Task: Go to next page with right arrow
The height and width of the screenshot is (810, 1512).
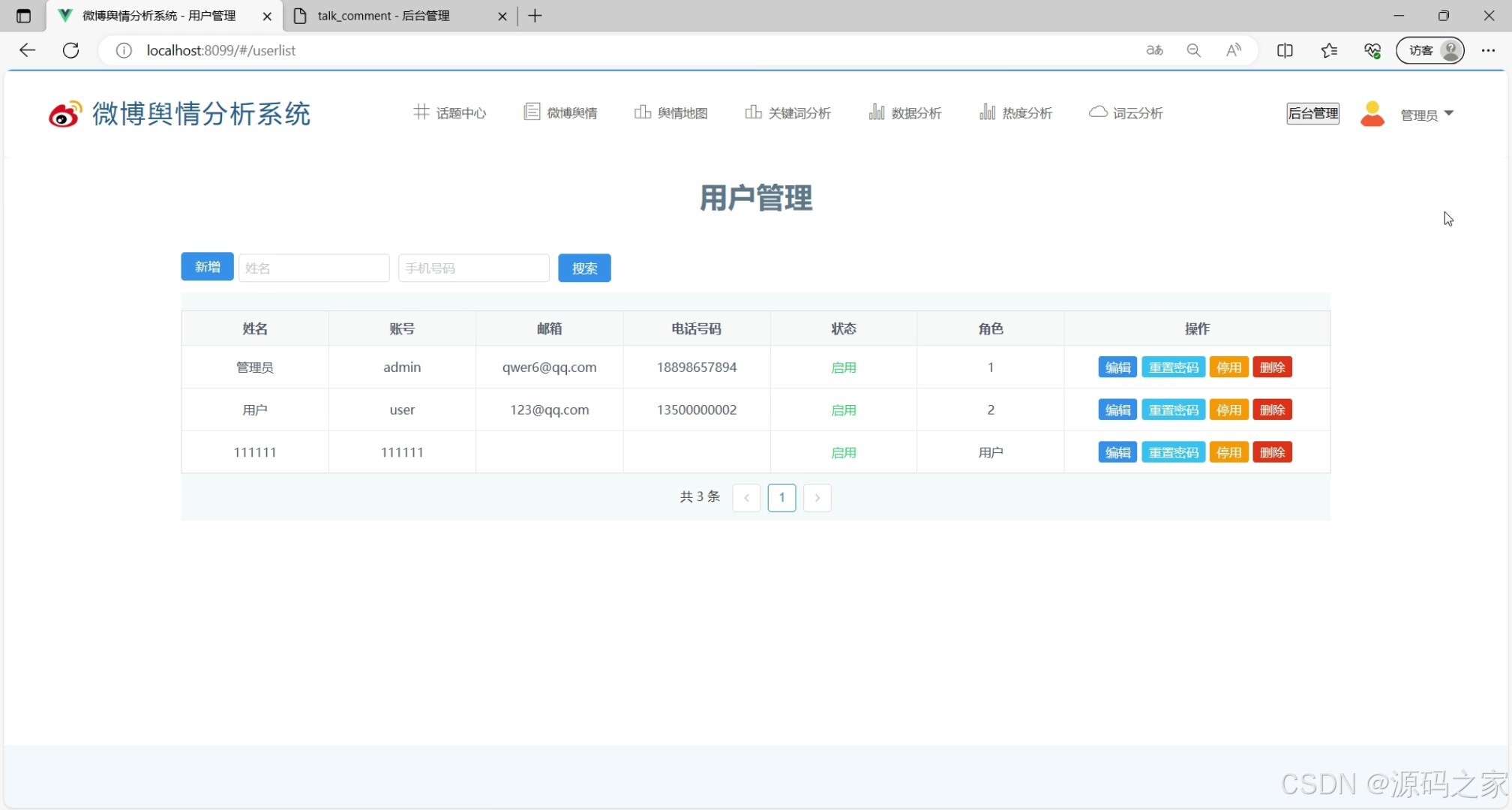Action: (x=817, y=497)
